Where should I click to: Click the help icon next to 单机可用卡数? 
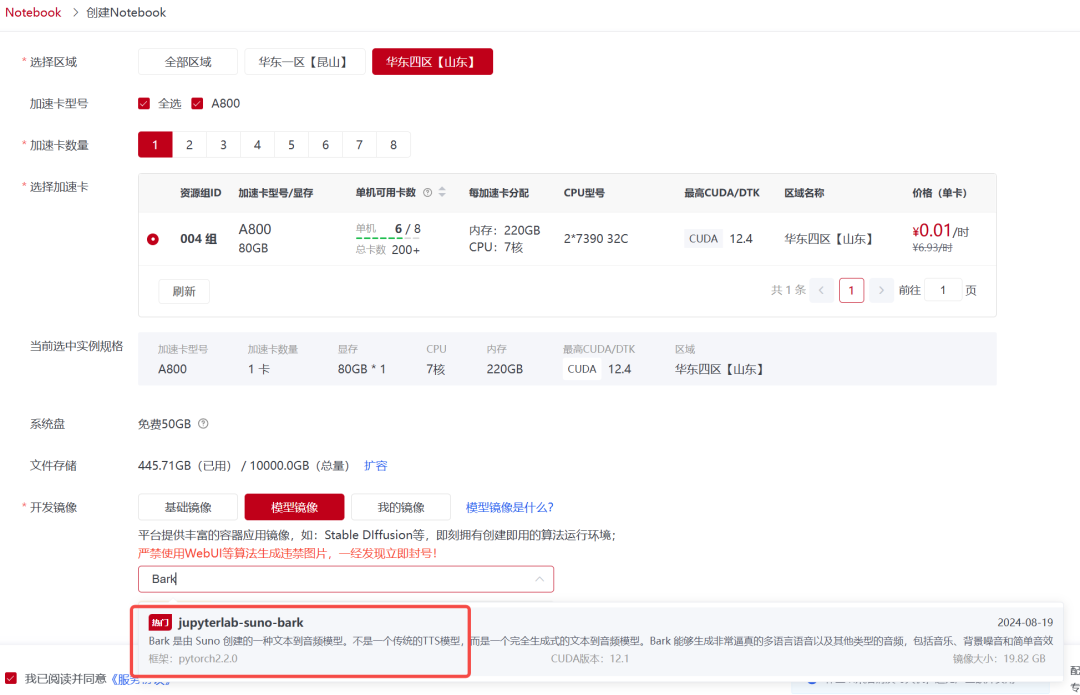click(x=427, y=193)
